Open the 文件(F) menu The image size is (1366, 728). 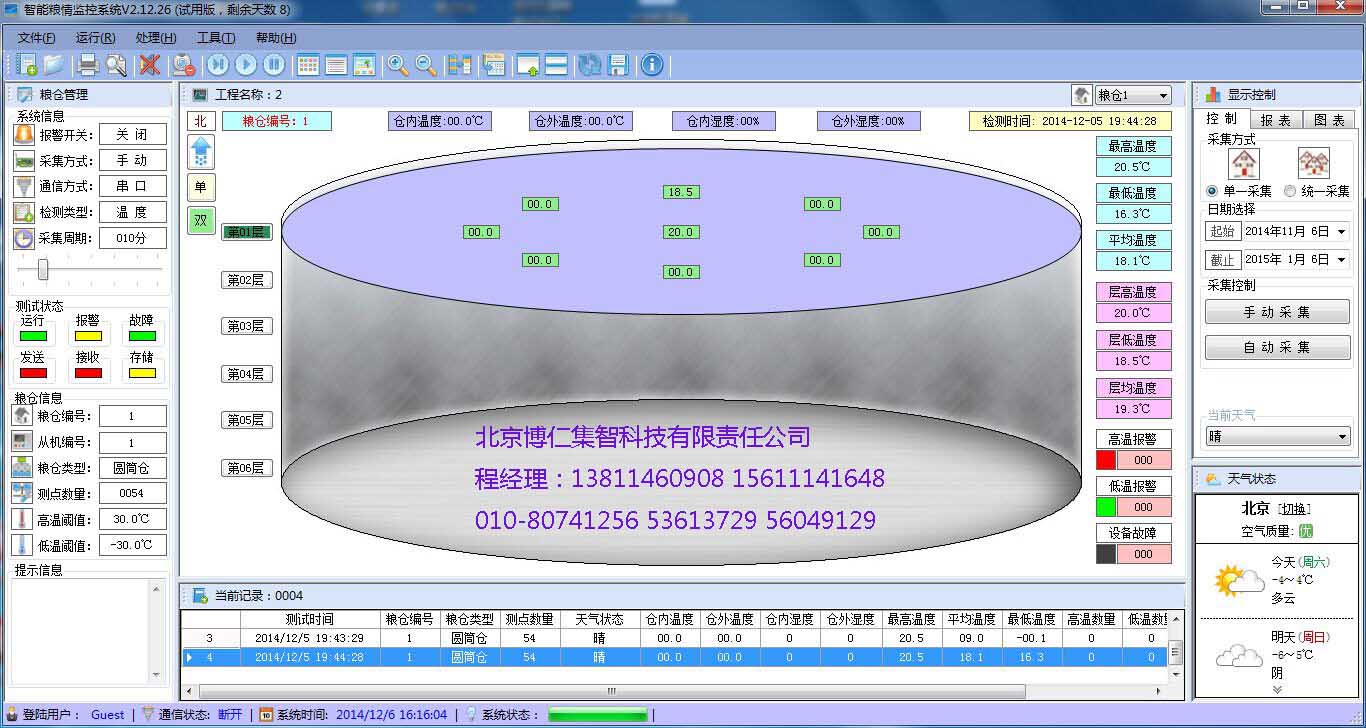(x=36, y=38)
